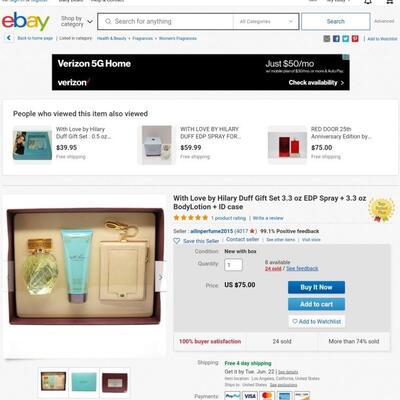Share listing via email icon
The image size is (400, 400).
[x=327, y=39]
